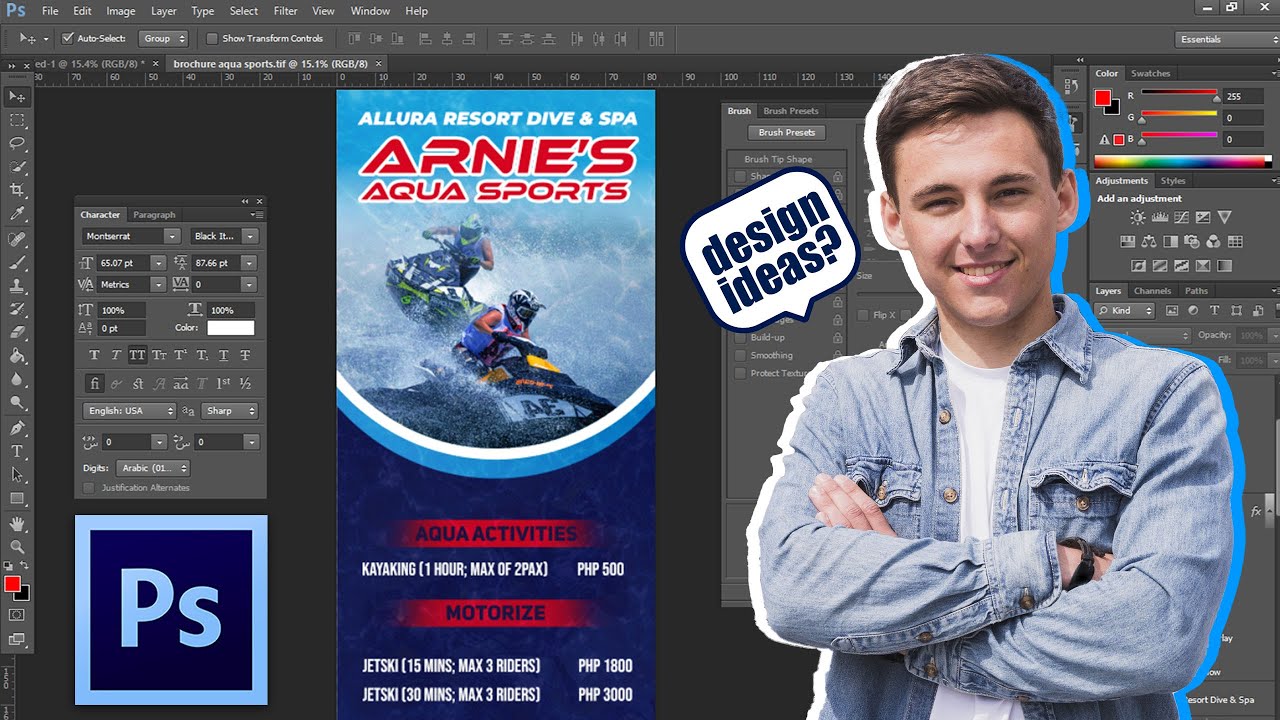This screenshot has height=720, width=1280.
Task: Toggle Strikethrough style button
Action: click(245, 355)
